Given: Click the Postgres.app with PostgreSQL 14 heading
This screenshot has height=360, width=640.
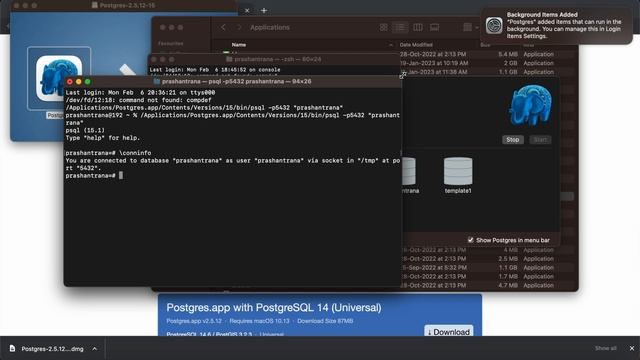Looking at the screenshot, I should (x=274, y=307).
